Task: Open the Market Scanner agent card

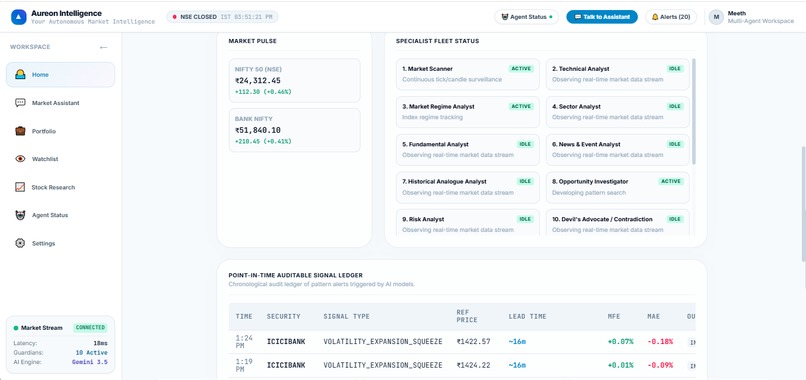Action: point(468,74)
